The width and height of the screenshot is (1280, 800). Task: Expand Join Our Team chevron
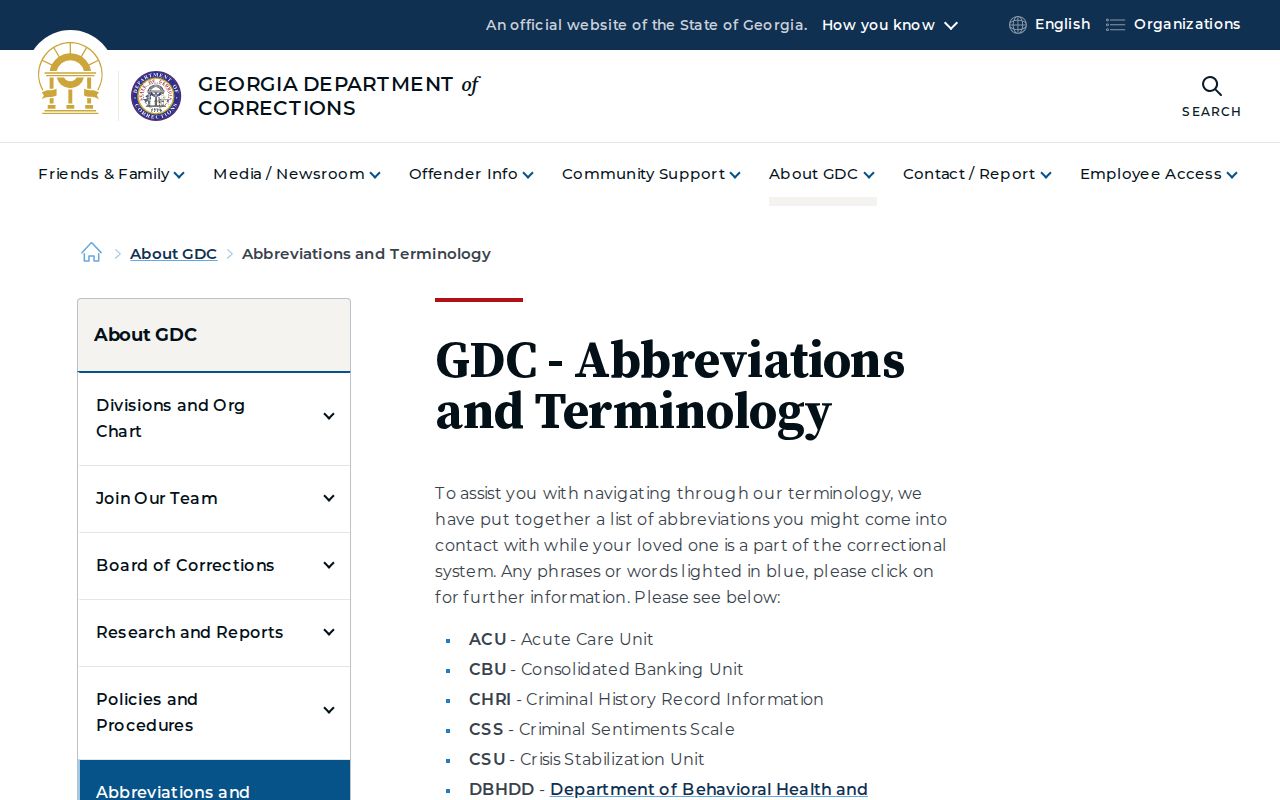coord(328,498)
